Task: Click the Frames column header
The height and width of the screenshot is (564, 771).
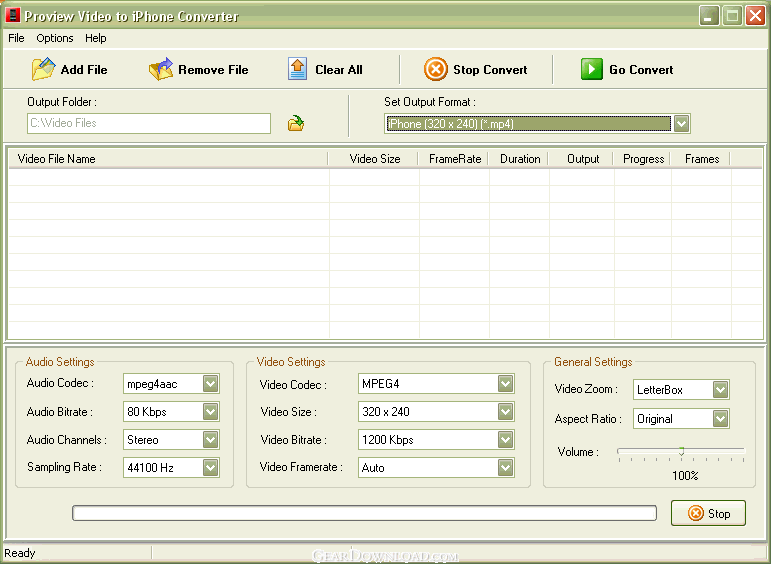Action: [x=701, y=159]
